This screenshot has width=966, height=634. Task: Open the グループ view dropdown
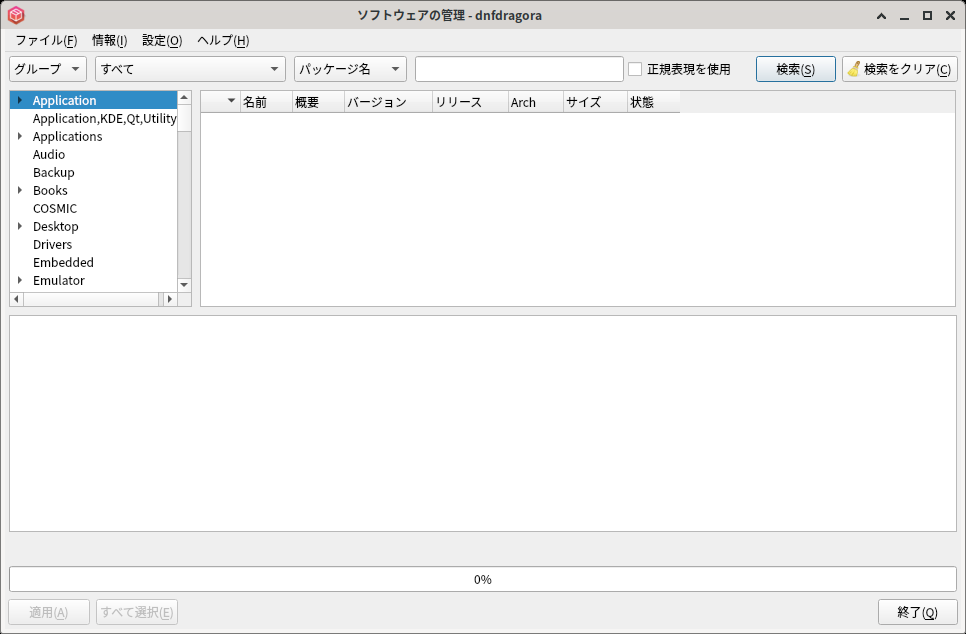(x=48, y=69)
